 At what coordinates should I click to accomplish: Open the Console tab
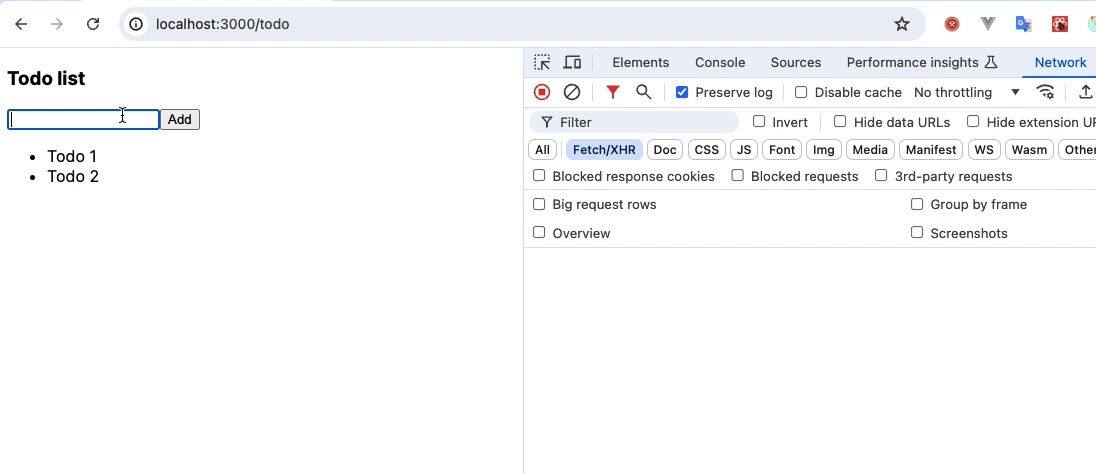[x=720, y=62]
